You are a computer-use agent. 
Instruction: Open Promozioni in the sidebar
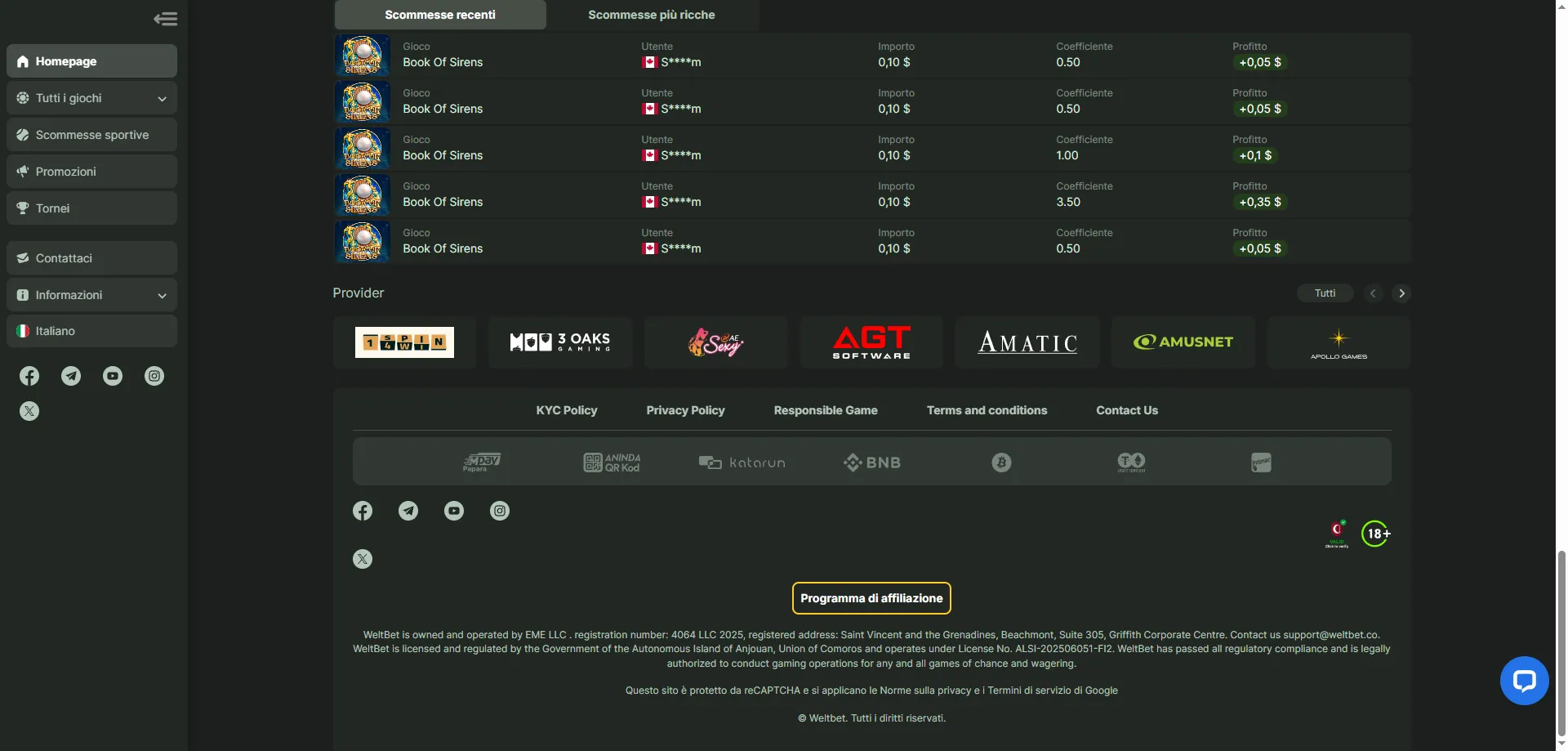point(91,172)
